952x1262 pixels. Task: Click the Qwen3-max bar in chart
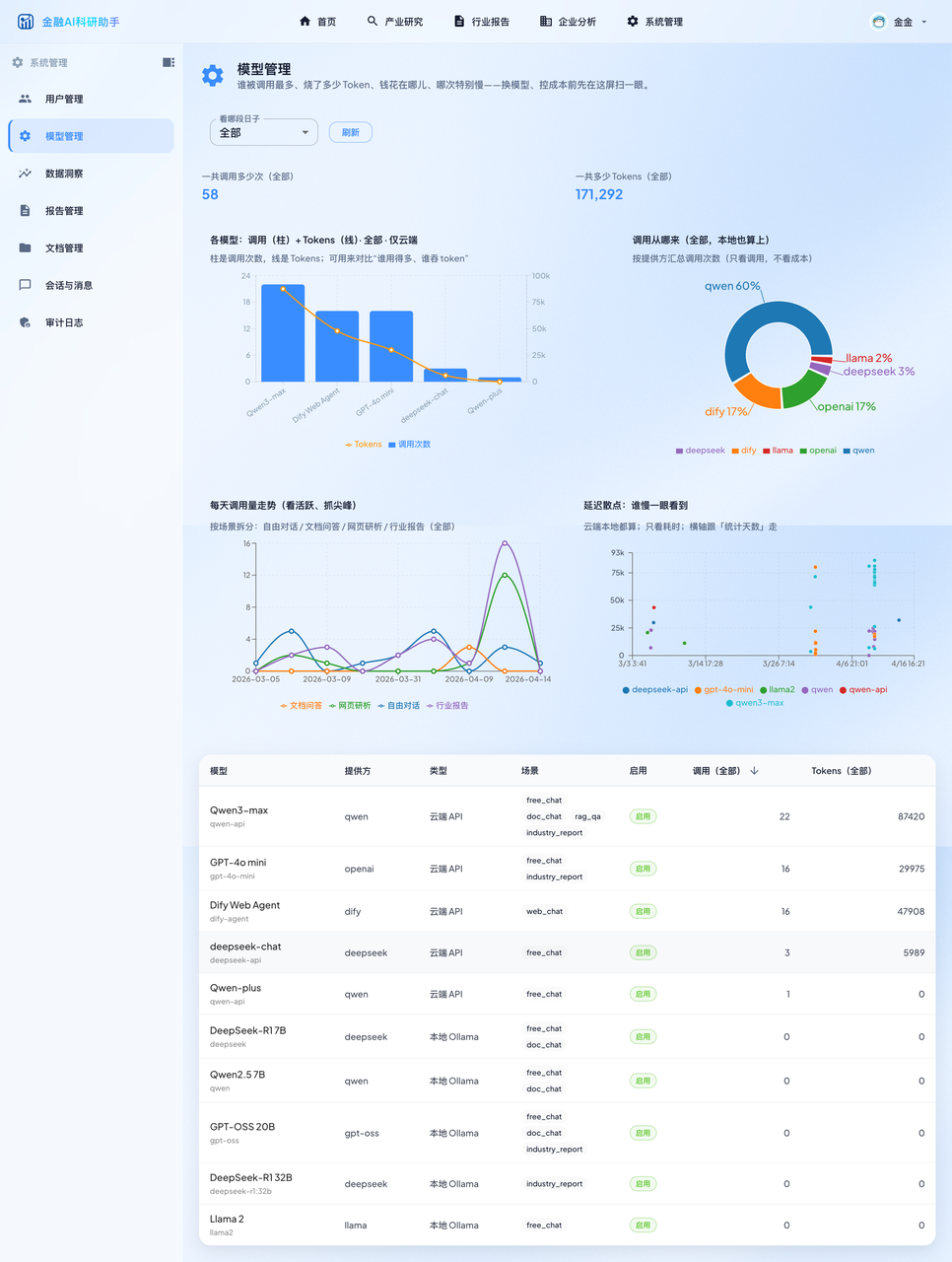pos(283,333)
